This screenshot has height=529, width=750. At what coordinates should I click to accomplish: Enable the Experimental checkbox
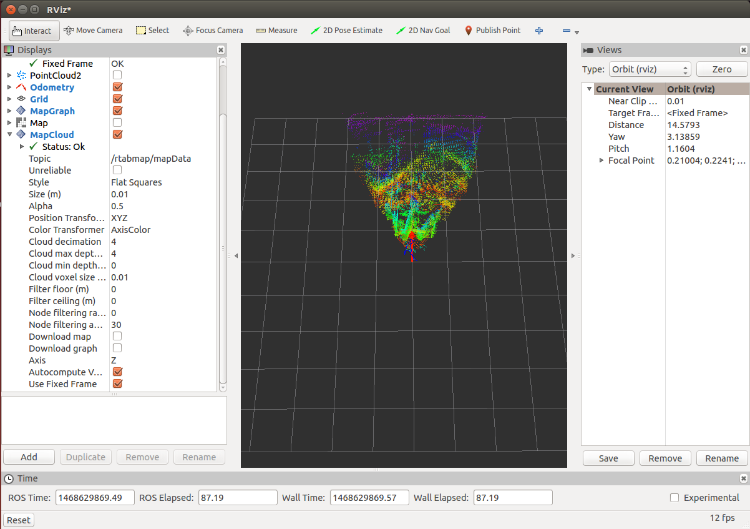click(674, 498)
